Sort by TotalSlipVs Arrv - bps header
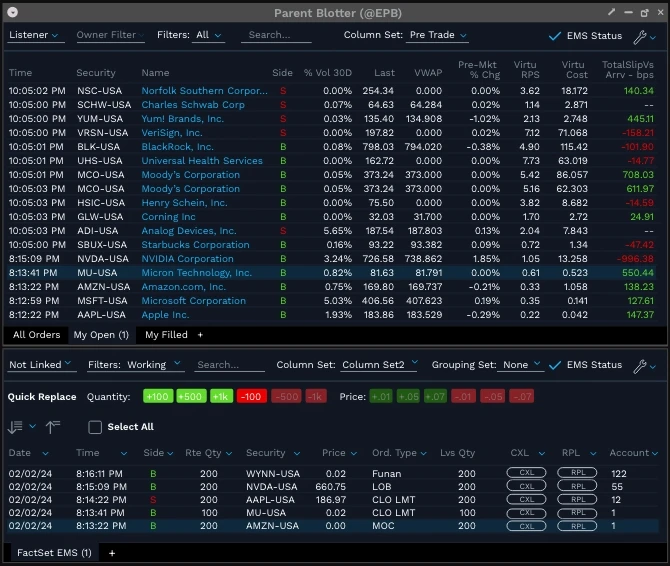This screenshot has height=566, width=670. pos(628,70)
